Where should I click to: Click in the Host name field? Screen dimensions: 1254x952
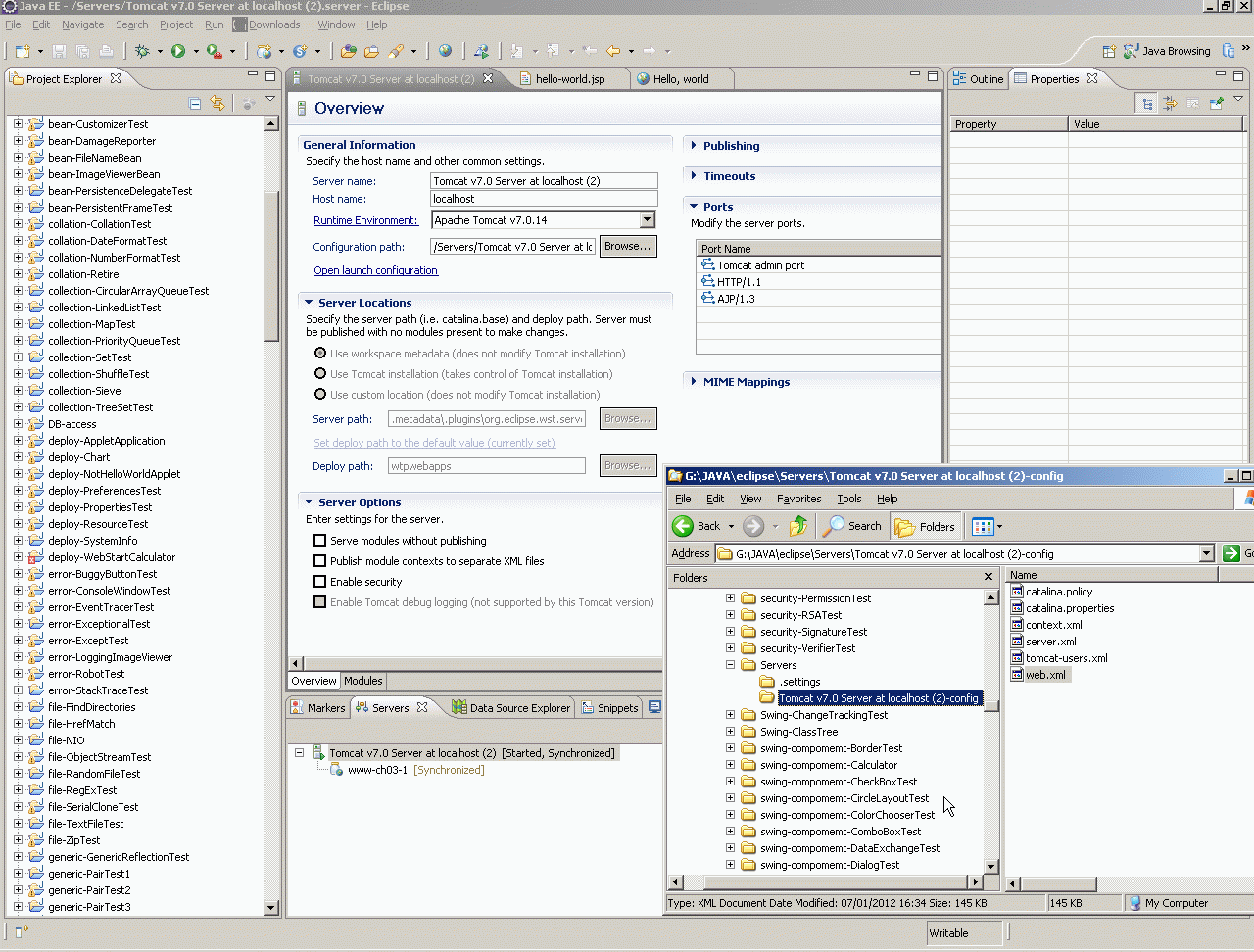543,199
